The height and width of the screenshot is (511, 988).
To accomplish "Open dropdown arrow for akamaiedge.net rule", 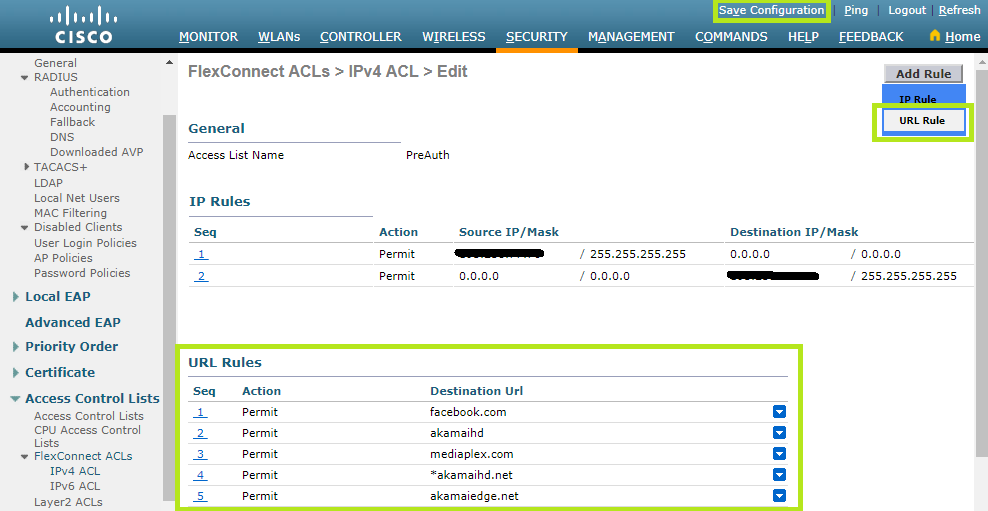I will pyautogui.click(x=779, y=496).
